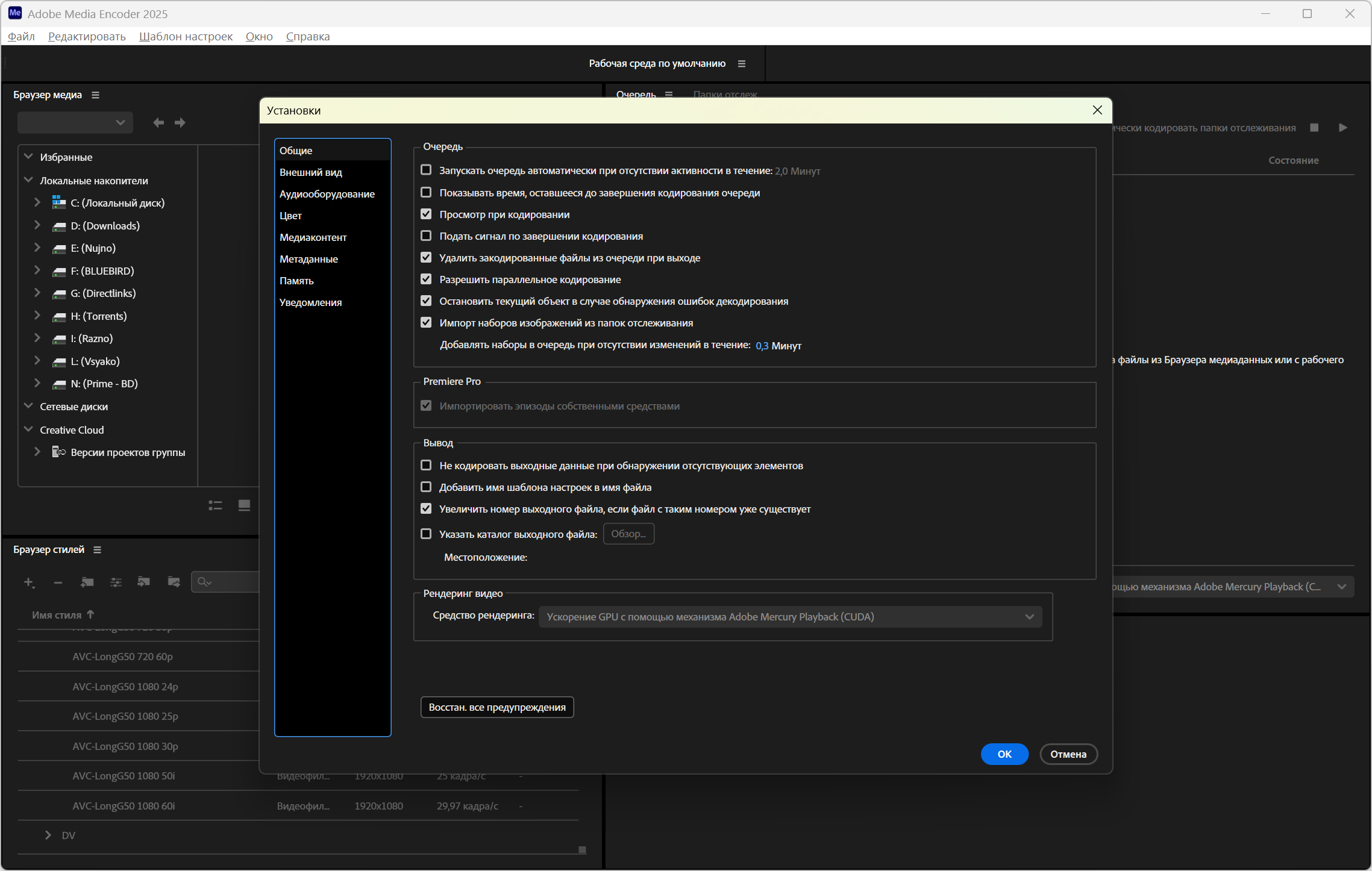Open the Шаблон настроек menu
The image size is (1372, 871).
(x=186, y=36)
